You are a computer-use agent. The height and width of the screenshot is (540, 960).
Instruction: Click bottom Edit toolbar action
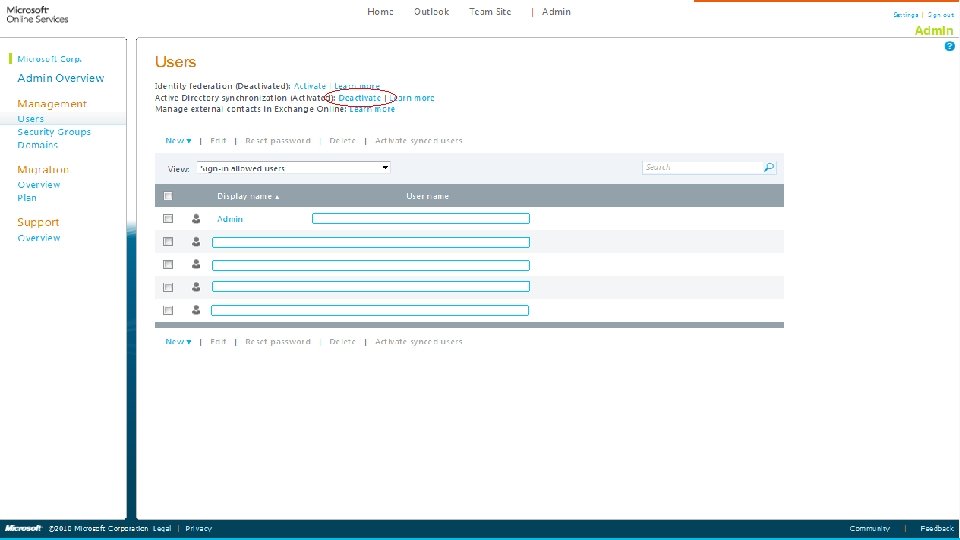(x=218, y=342)
